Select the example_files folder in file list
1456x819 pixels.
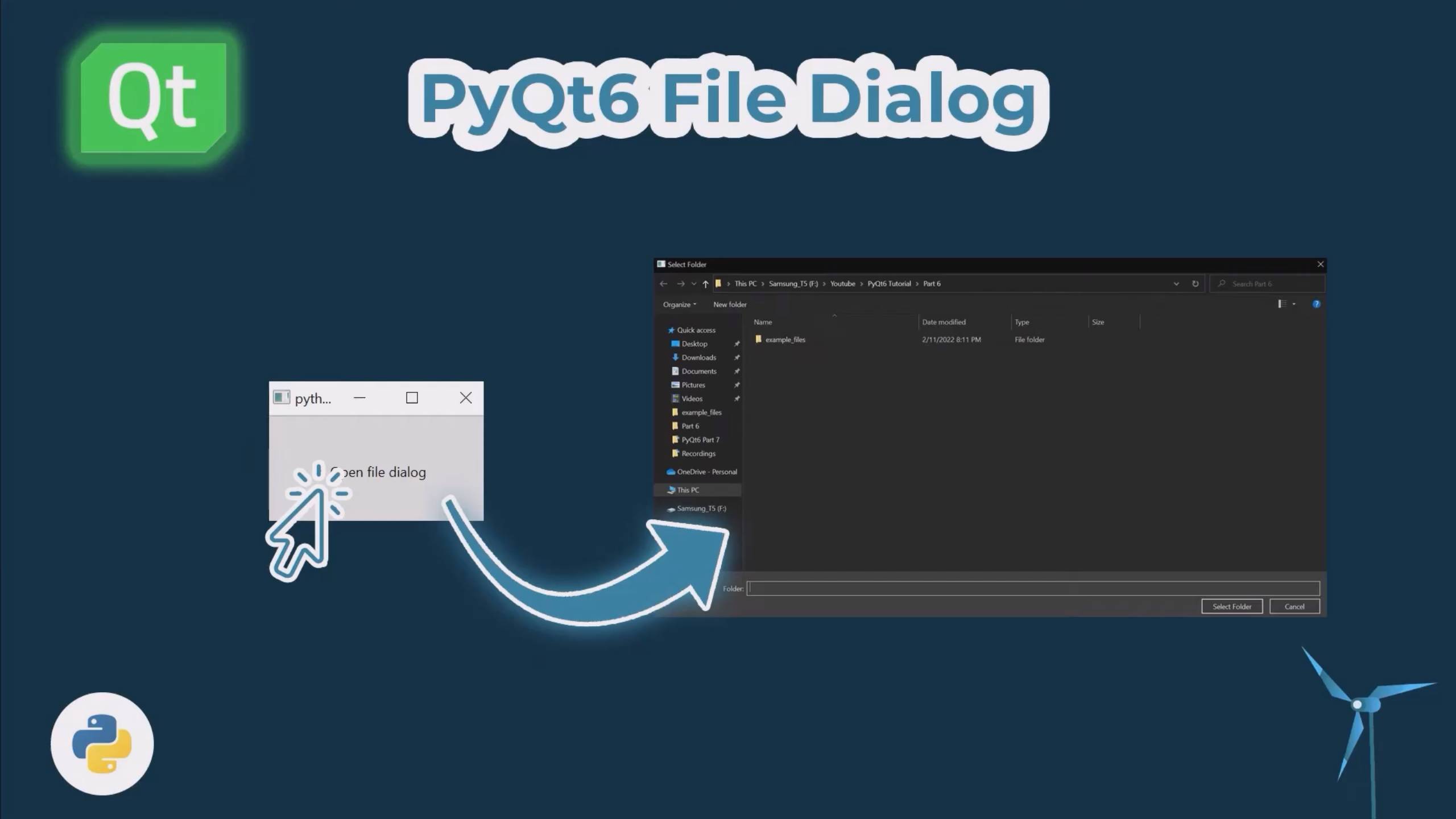click(785, 340)
